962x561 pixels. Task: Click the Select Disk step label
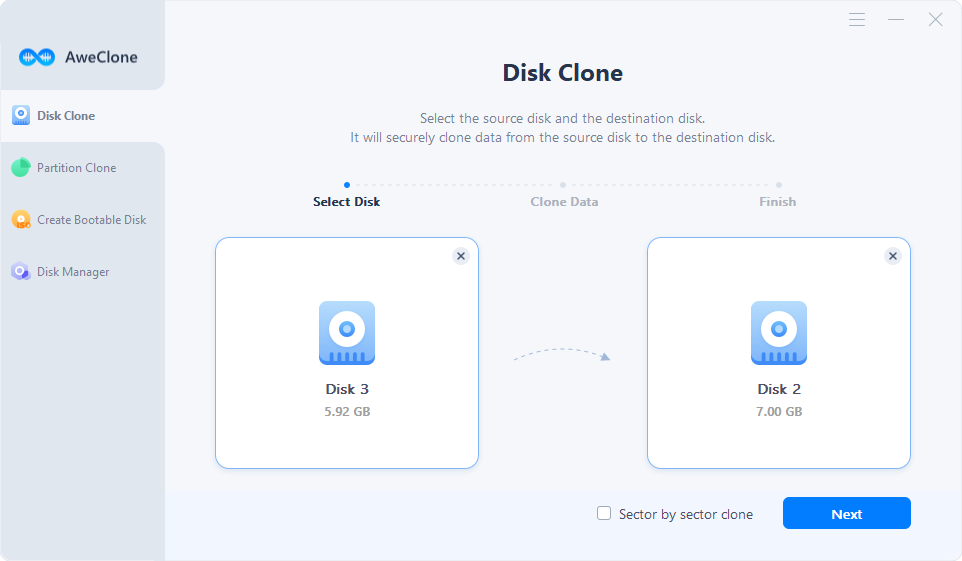(347, 202)
